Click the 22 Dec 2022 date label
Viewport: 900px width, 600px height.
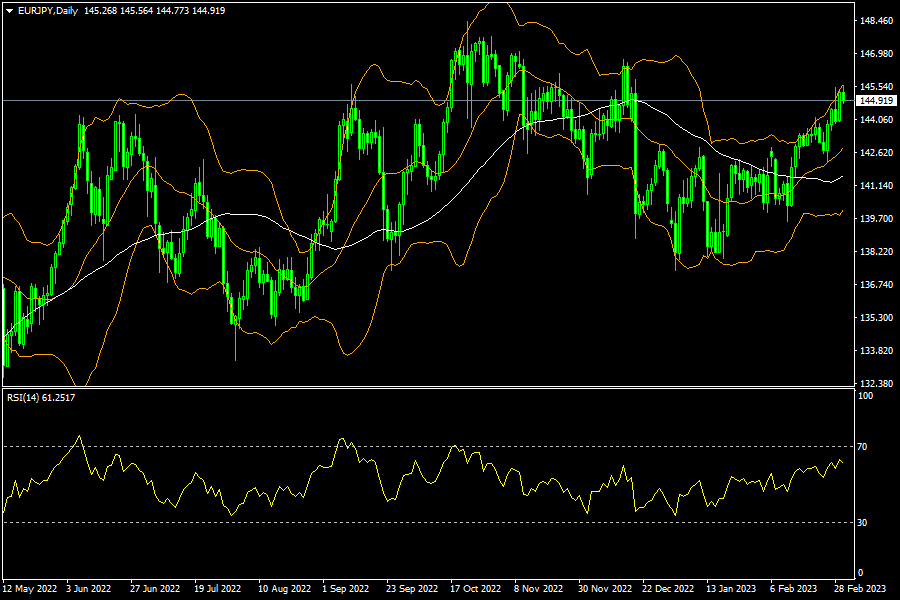(x=668, y=589)
